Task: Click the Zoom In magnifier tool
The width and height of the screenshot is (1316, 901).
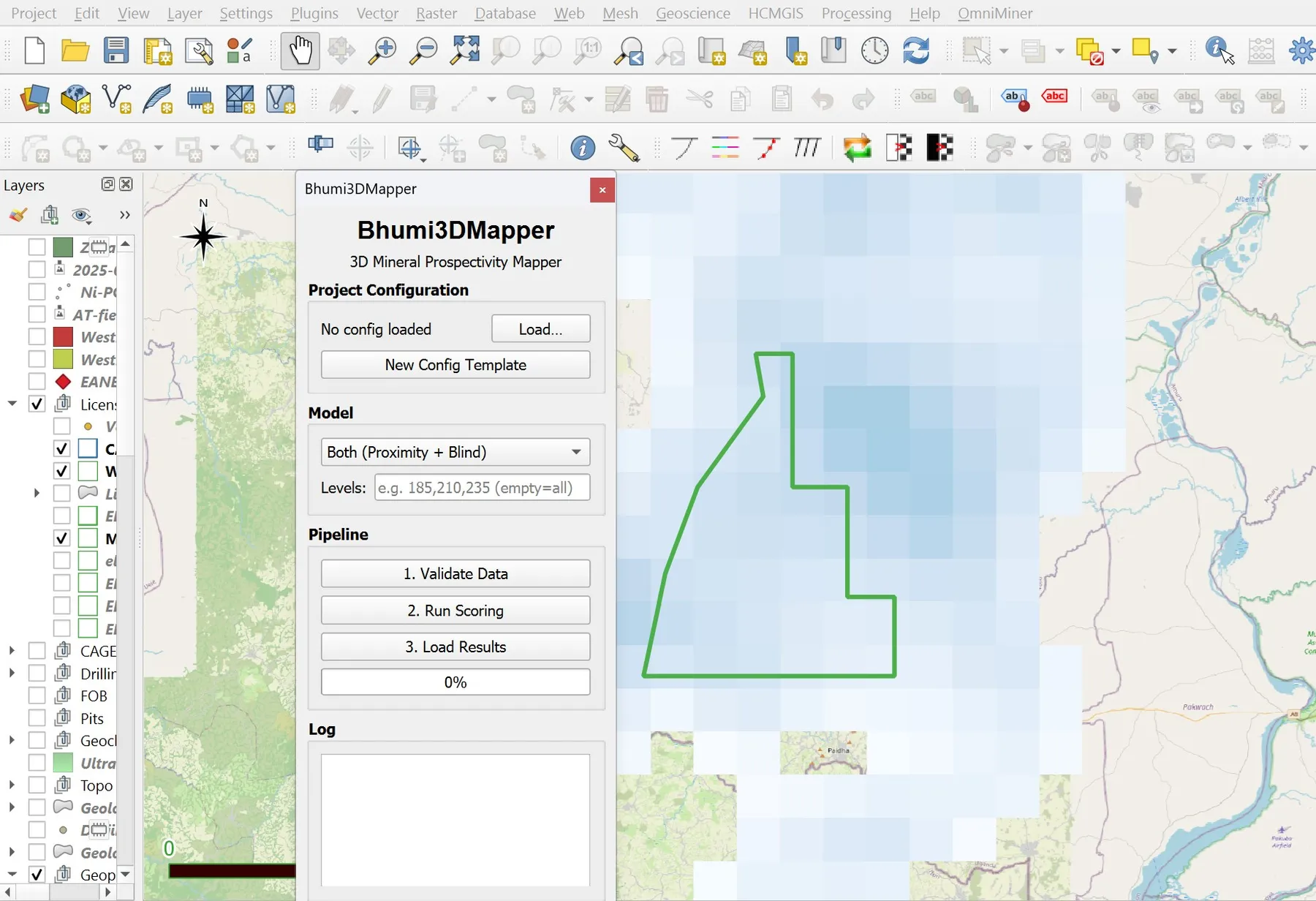Action: pyautogui.click(x=382, y=50)
